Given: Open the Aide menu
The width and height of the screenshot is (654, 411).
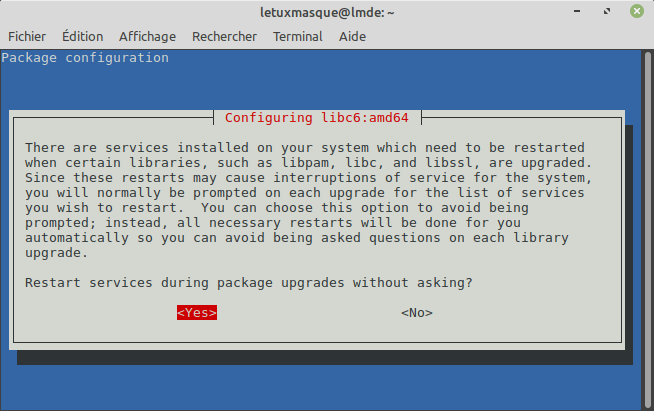Looking at the screenshot, I should (x=350, y=36).
